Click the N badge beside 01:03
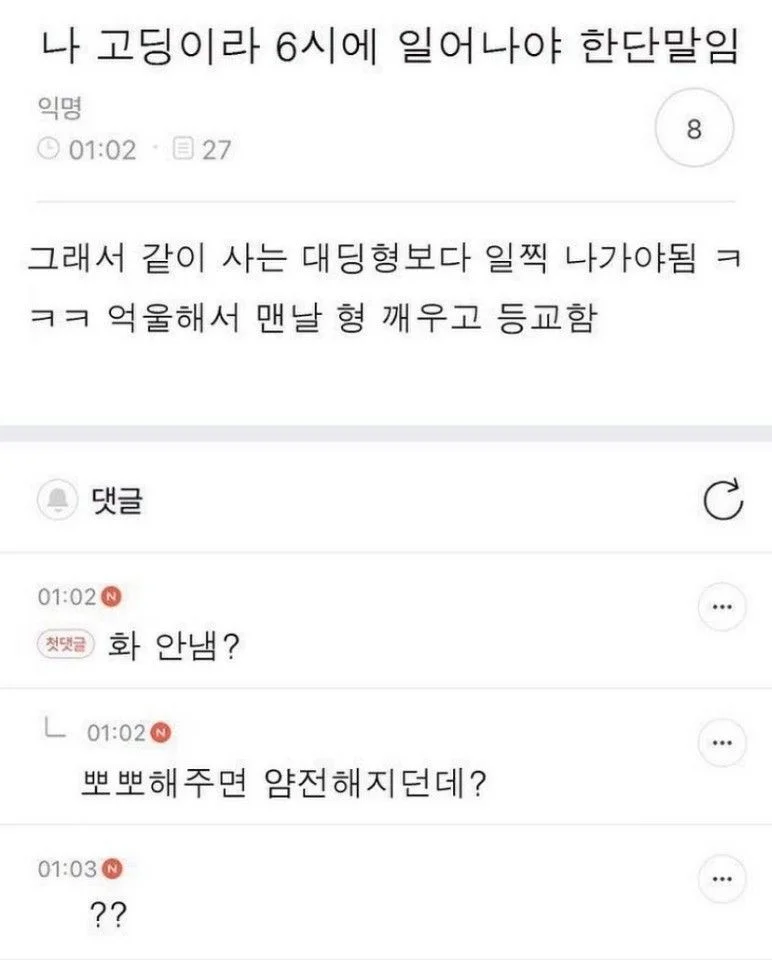 click(112, 869)
